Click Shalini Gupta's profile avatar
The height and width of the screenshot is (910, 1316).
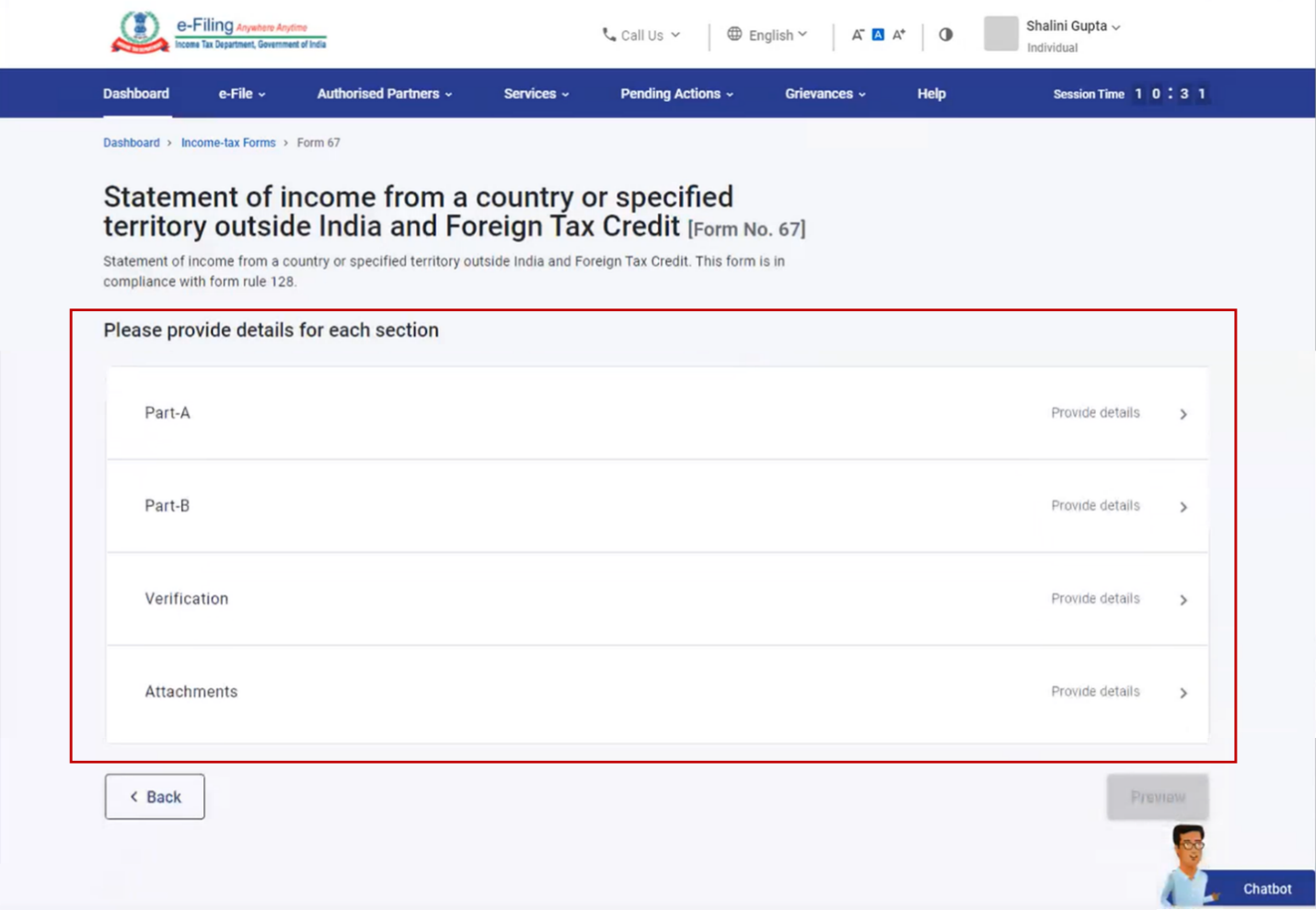click(1000, 35)
